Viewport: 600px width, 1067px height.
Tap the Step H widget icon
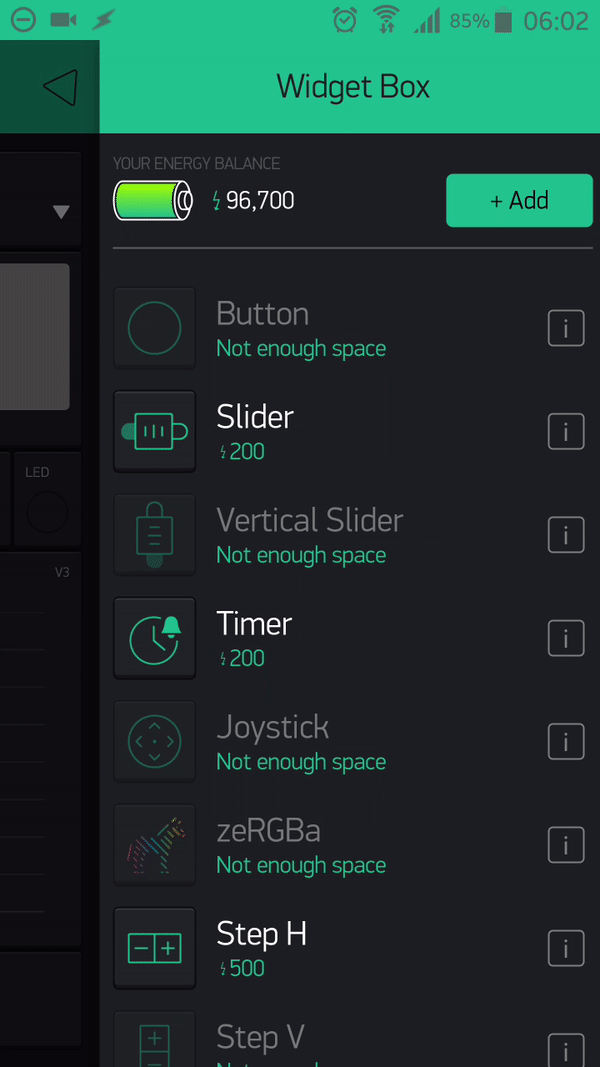pyautogui.click(x=154, y=948)
